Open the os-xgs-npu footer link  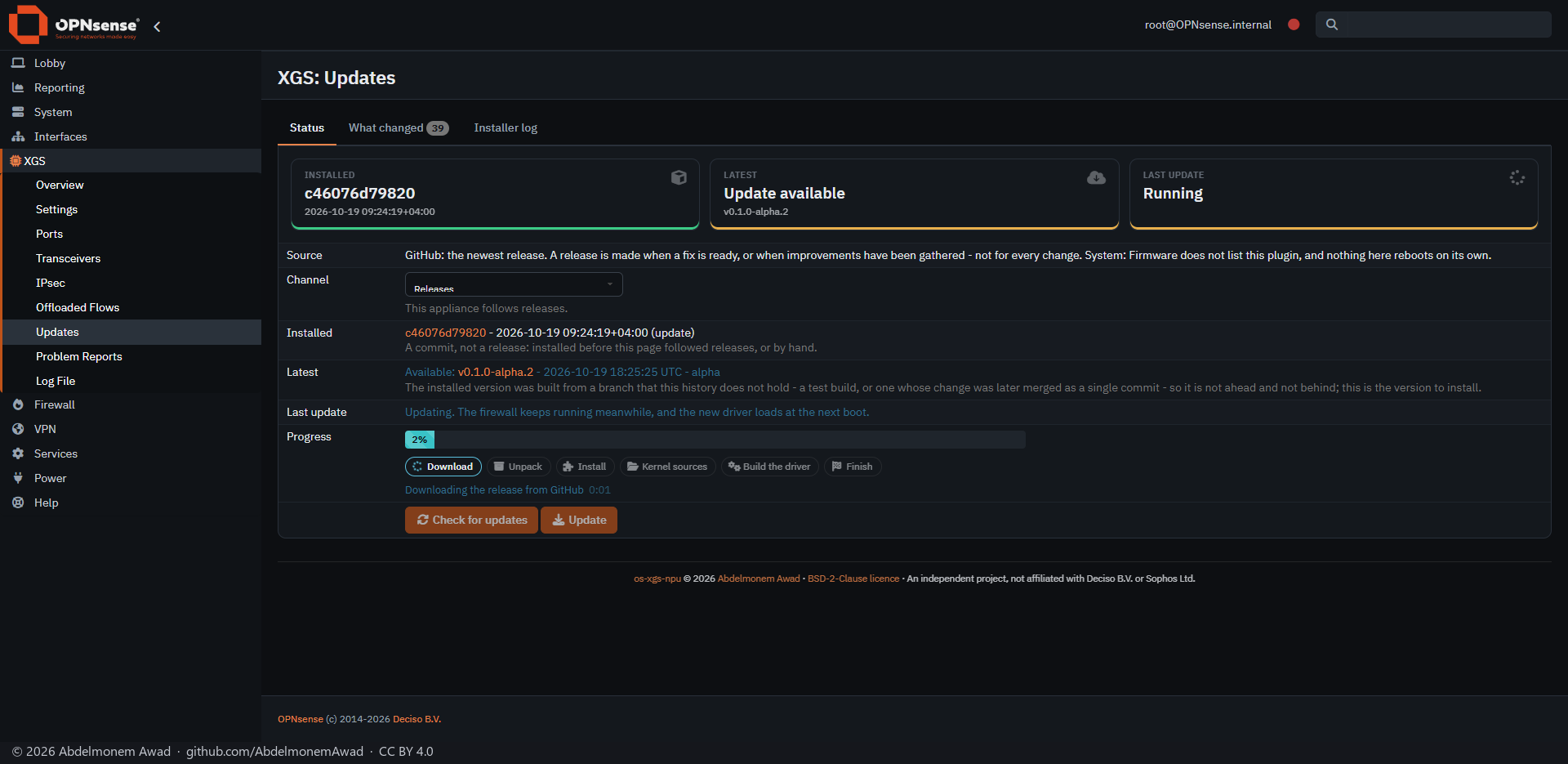coord(657,579)
